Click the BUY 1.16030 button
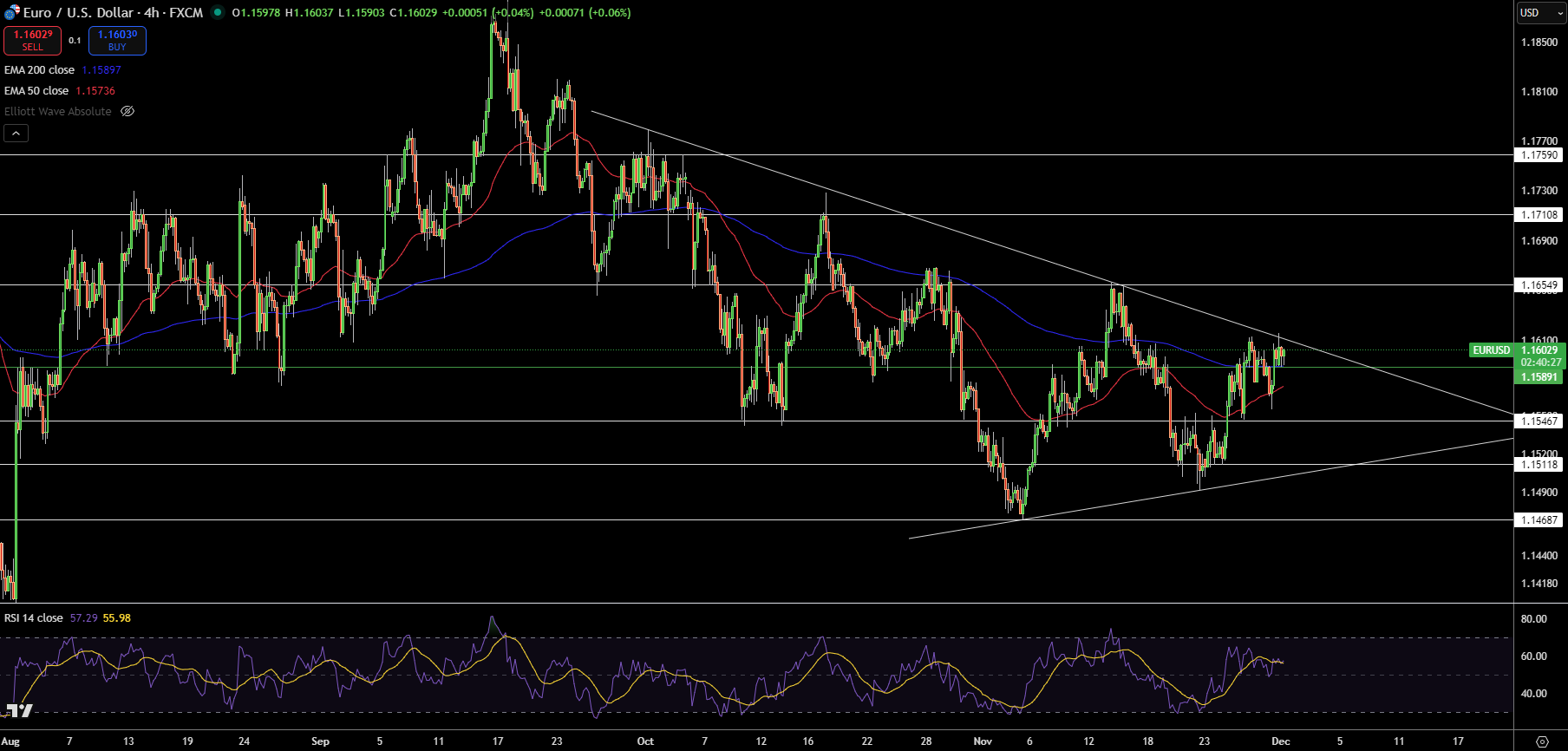The height and width of the screenshot is (751, 1568). 117,40
